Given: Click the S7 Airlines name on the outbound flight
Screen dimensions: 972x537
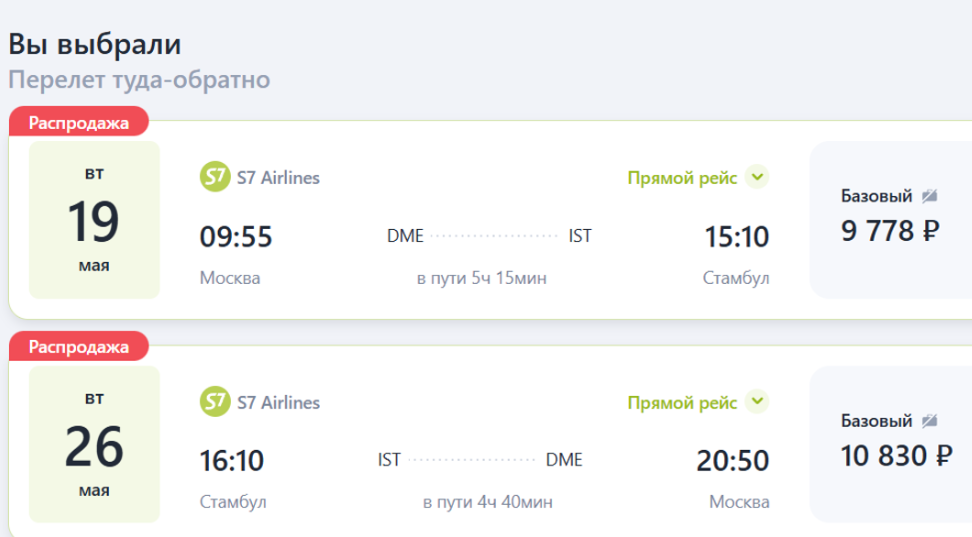Looking at the screenshot, I should (278, 178).
